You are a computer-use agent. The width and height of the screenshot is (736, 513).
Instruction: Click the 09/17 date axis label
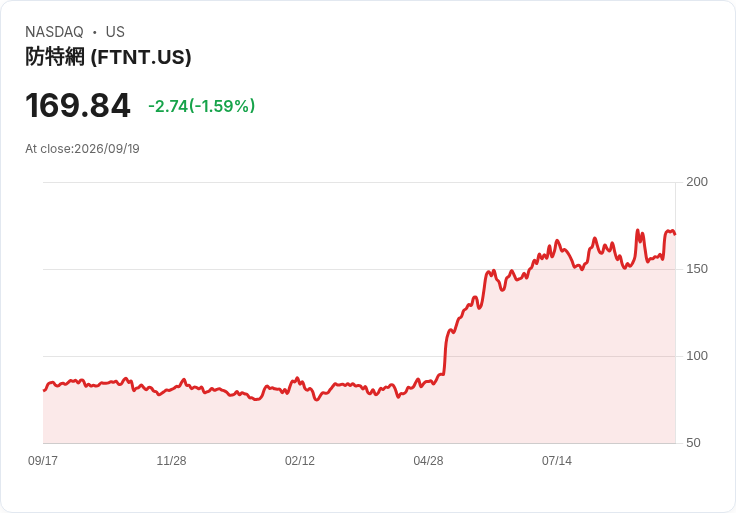pos(43,461)
